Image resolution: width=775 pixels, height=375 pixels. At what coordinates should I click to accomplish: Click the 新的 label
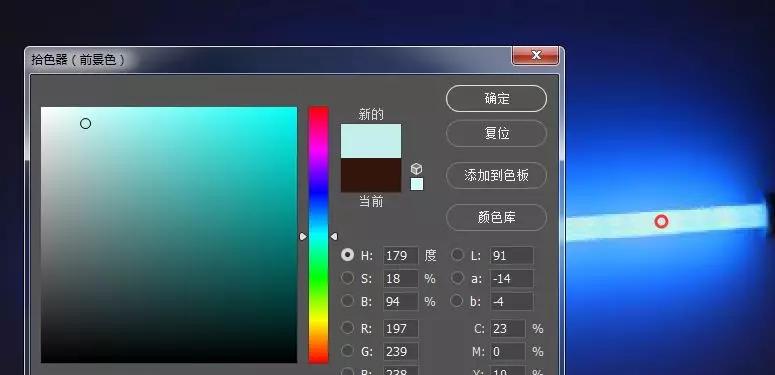pyautogui.click(x=371, y=115)
